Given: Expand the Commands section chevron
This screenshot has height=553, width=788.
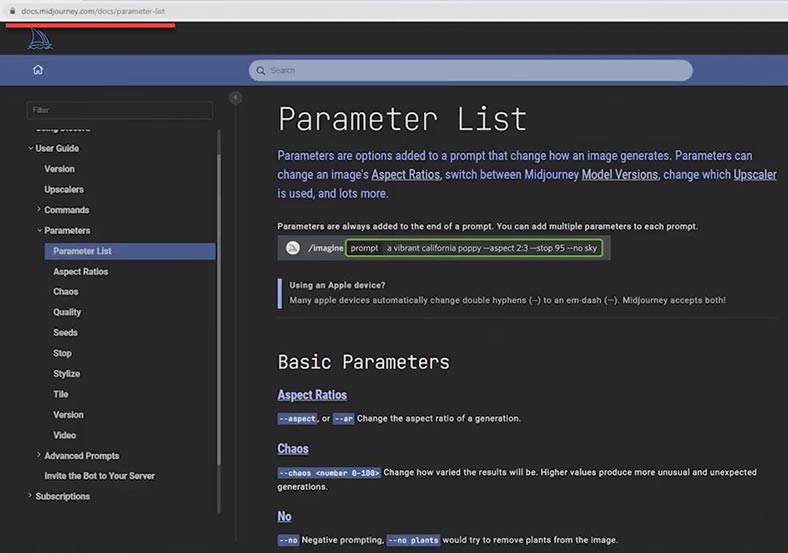Looking at the screenshot, I should click(39, 209).
